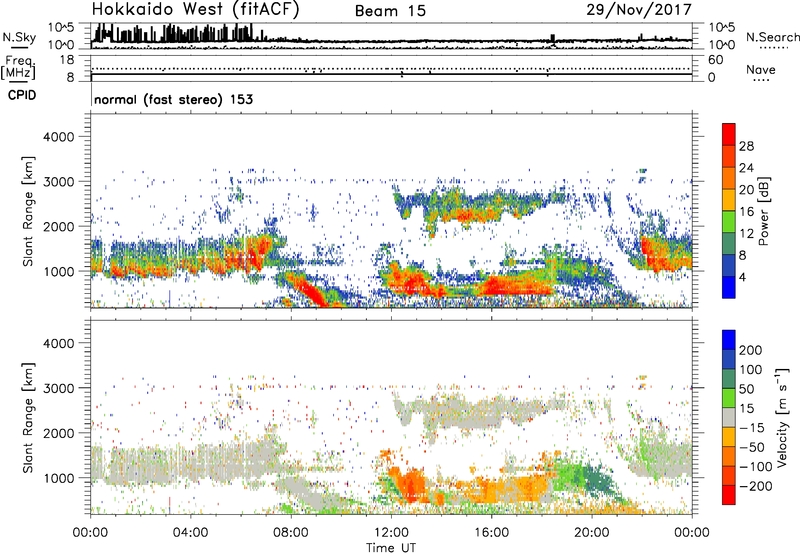Click the 4000 tick on power panel axis

(x=58, y=137)
